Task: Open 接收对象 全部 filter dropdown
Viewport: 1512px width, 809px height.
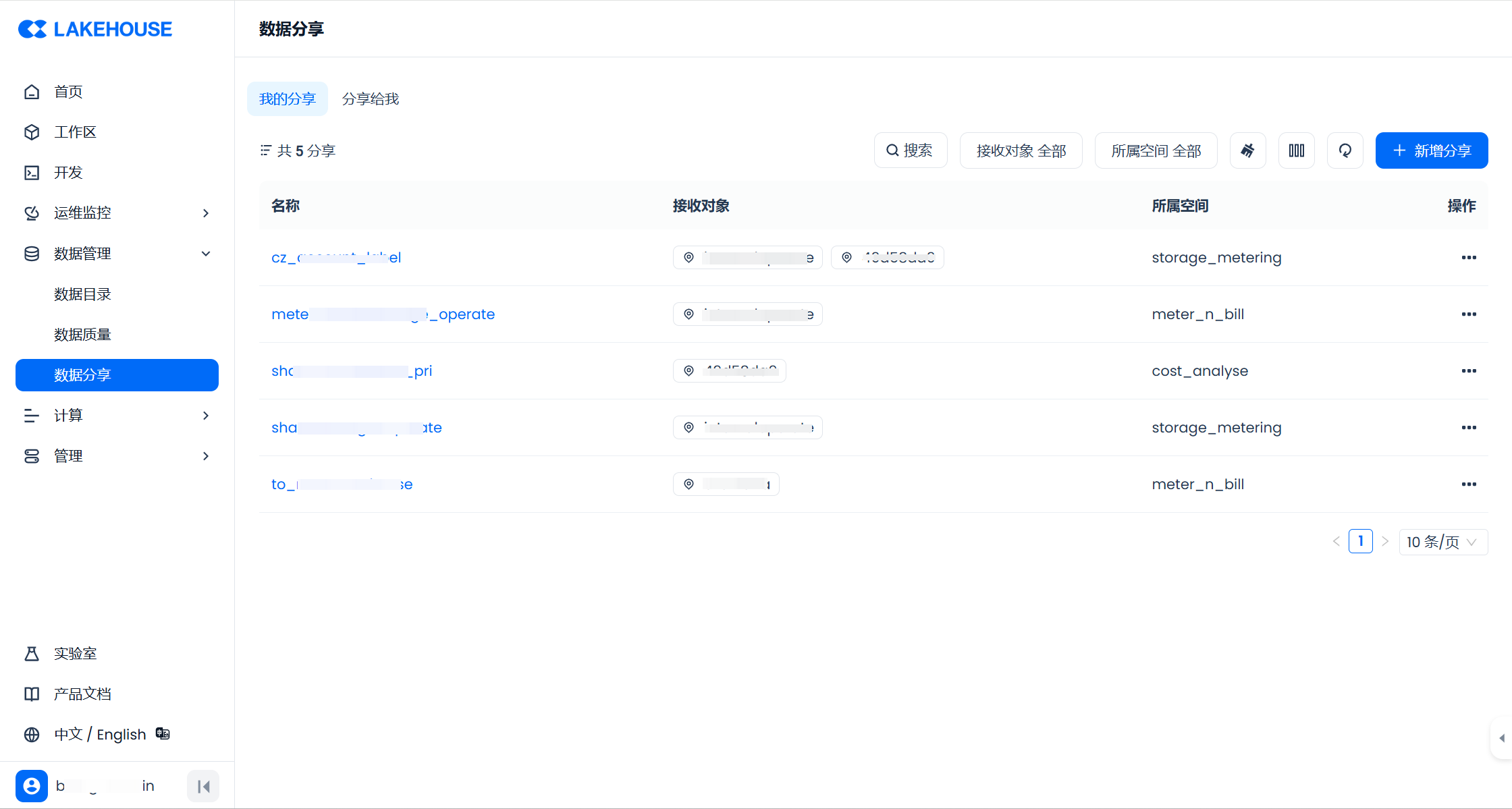Action: coord(1021,150)
